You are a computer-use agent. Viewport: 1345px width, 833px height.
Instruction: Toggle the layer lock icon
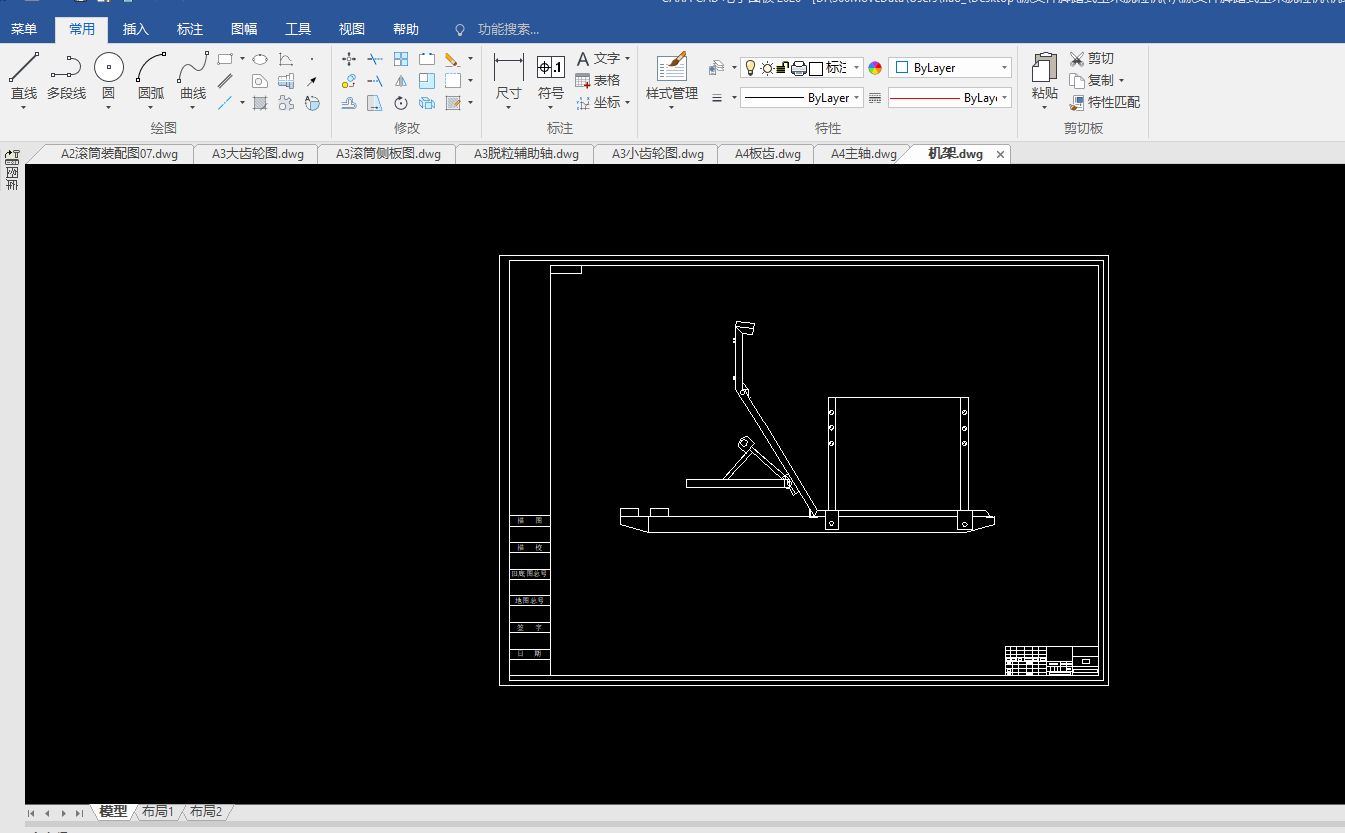click(783, 68)
